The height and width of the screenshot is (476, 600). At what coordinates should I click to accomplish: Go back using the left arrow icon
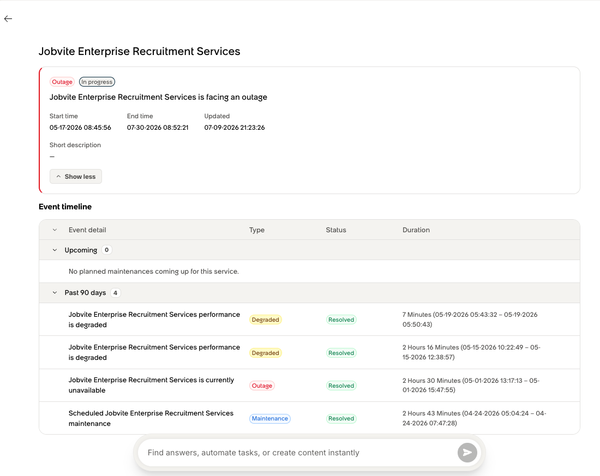(8, 19)
